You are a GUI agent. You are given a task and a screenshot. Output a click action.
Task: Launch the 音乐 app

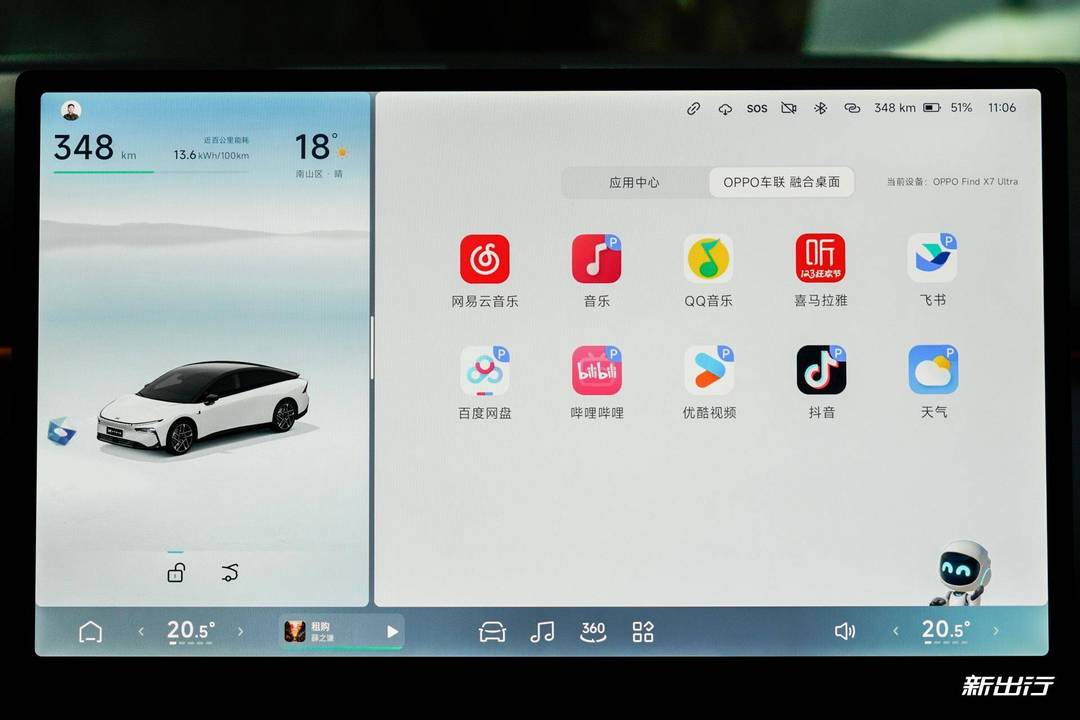(596, 259)
